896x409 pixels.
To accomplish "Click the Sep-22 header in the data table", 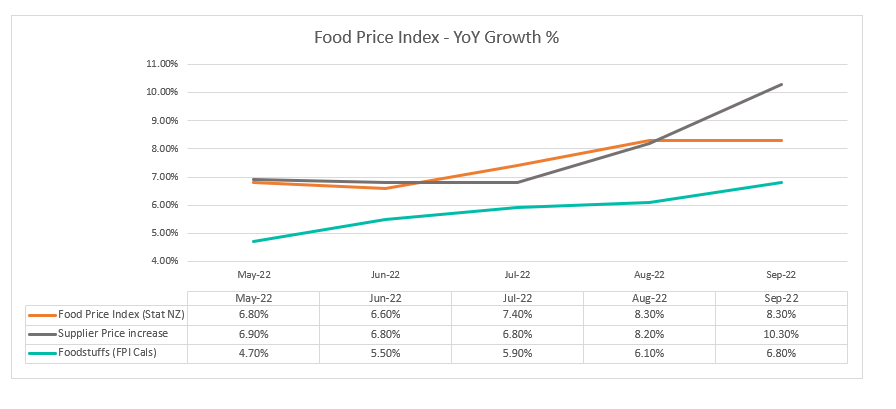I will click(x=779, y=297).
